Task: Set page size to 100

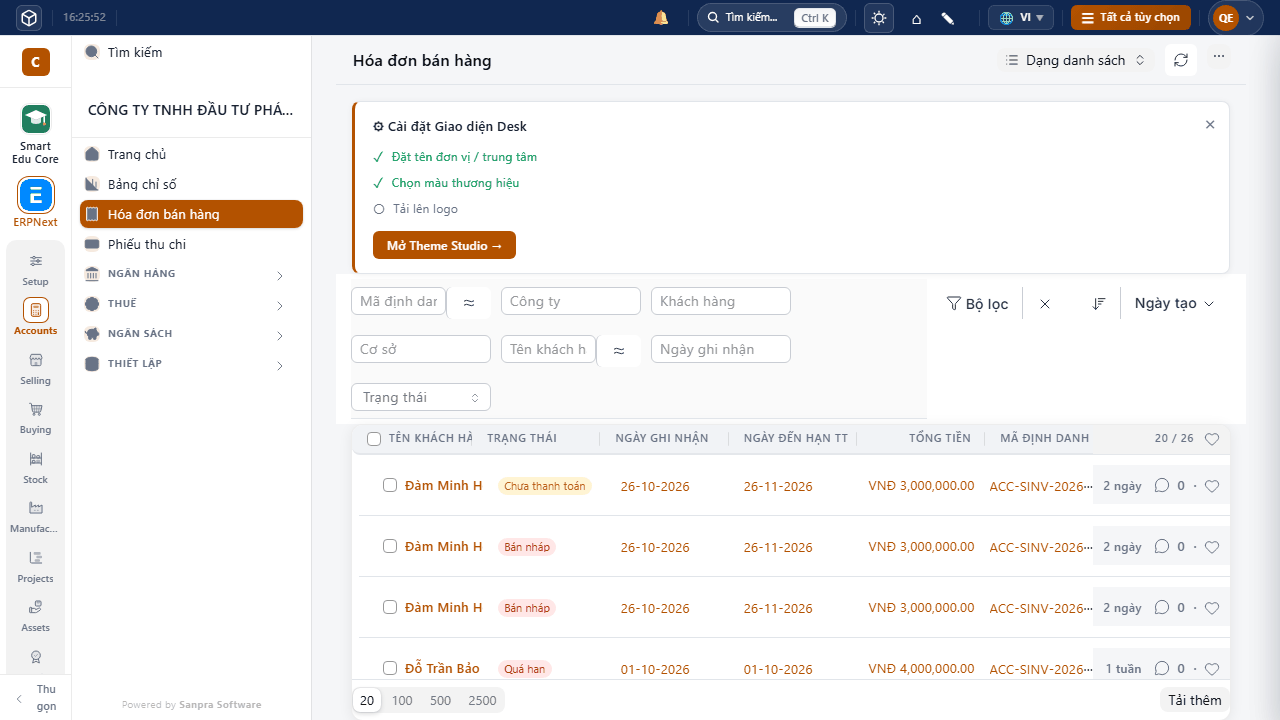Action: click(402, 700)
